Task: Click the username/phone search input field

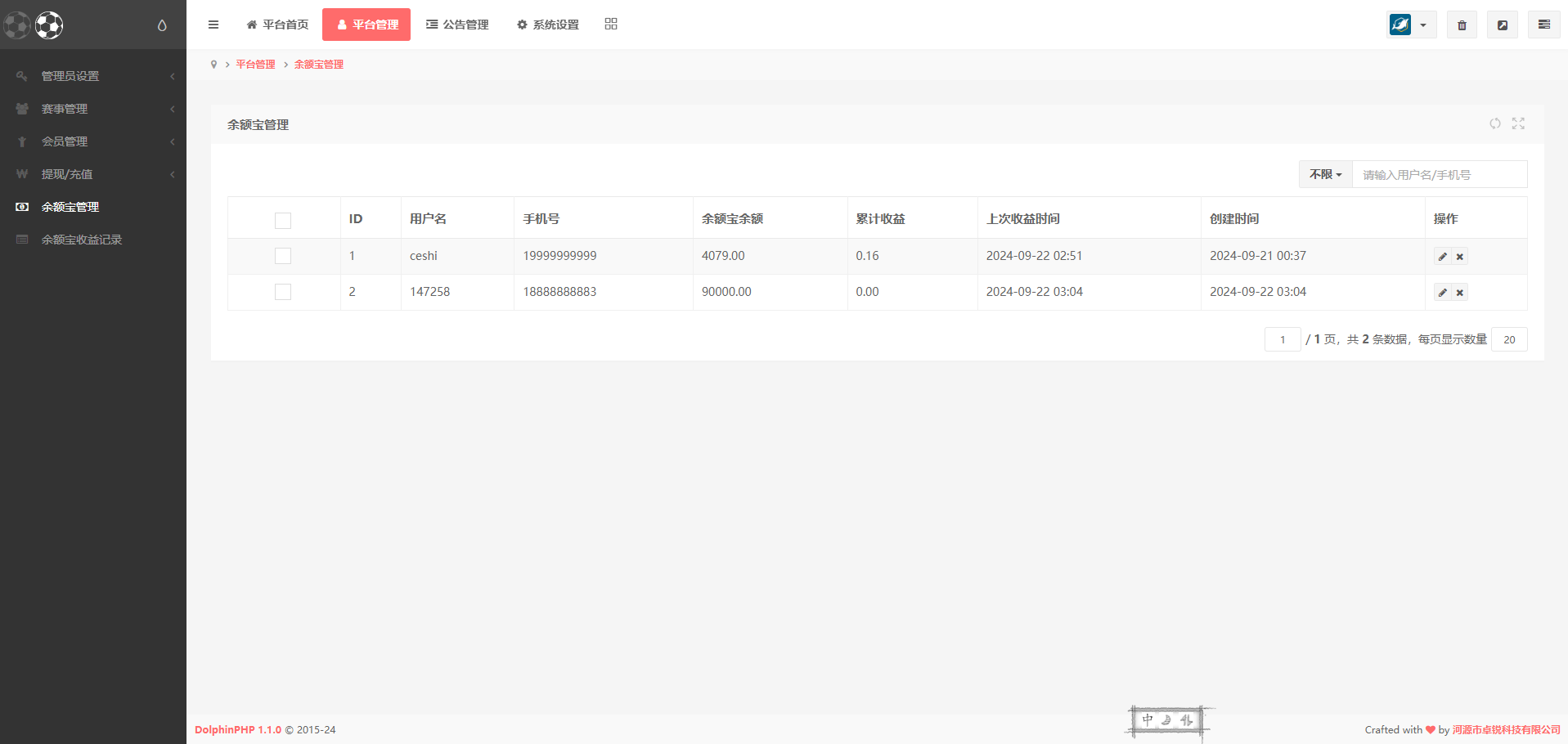Action: pyautogui.click(x=1439, y=174)
